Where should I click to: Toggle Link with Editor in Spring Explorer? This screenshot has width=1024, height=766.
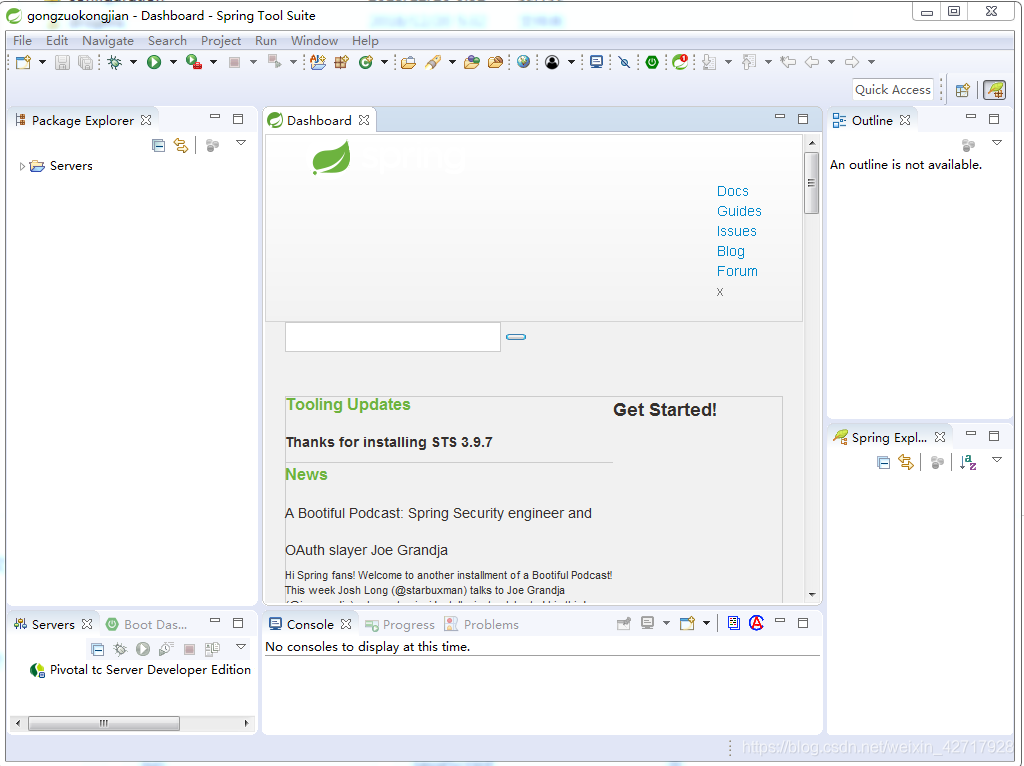pos(906,462)
